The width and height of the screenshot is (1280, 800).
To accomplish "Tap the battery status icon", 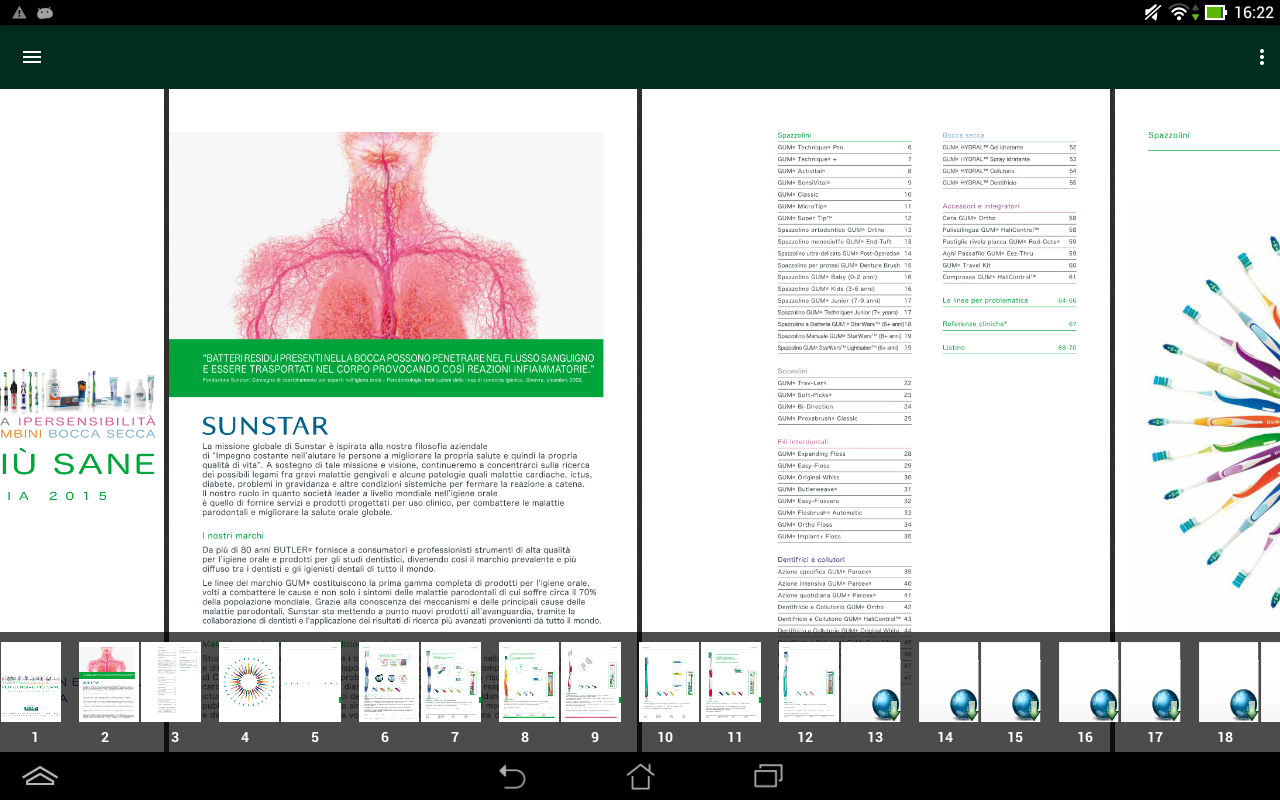I will pyautogui.click(x=1215, y=12).
